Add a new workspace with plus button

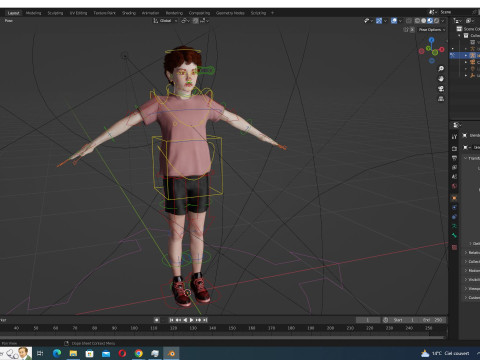pyautogui.click(x=272, y=13)
